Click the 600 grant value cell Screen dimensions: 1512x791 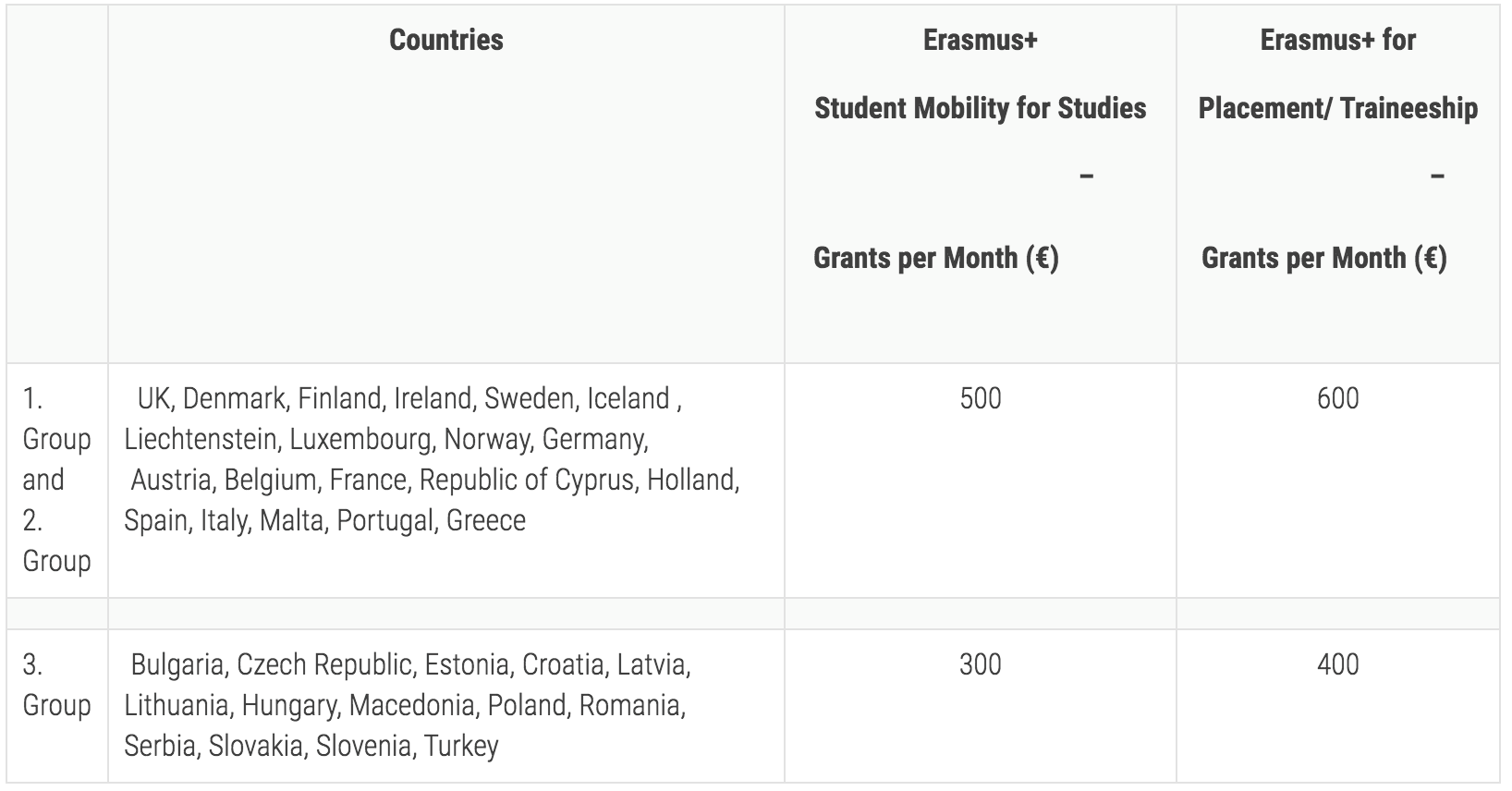(x=1337, y=398)
